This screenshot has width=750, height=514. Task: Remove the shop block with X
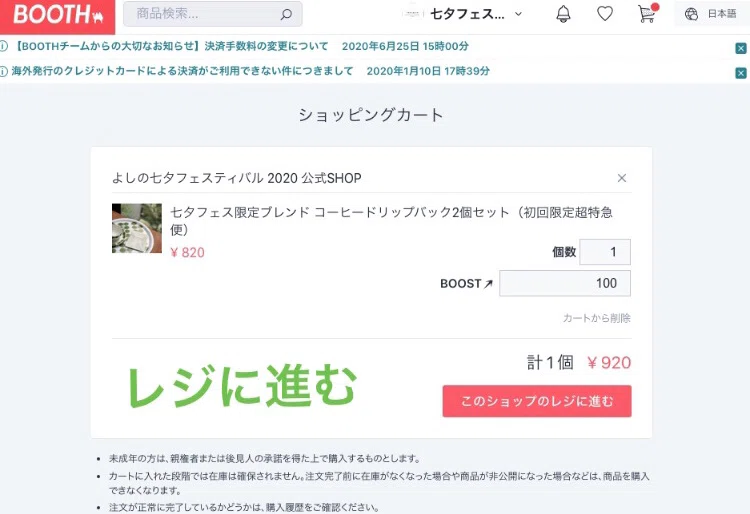tap(622, 178)
